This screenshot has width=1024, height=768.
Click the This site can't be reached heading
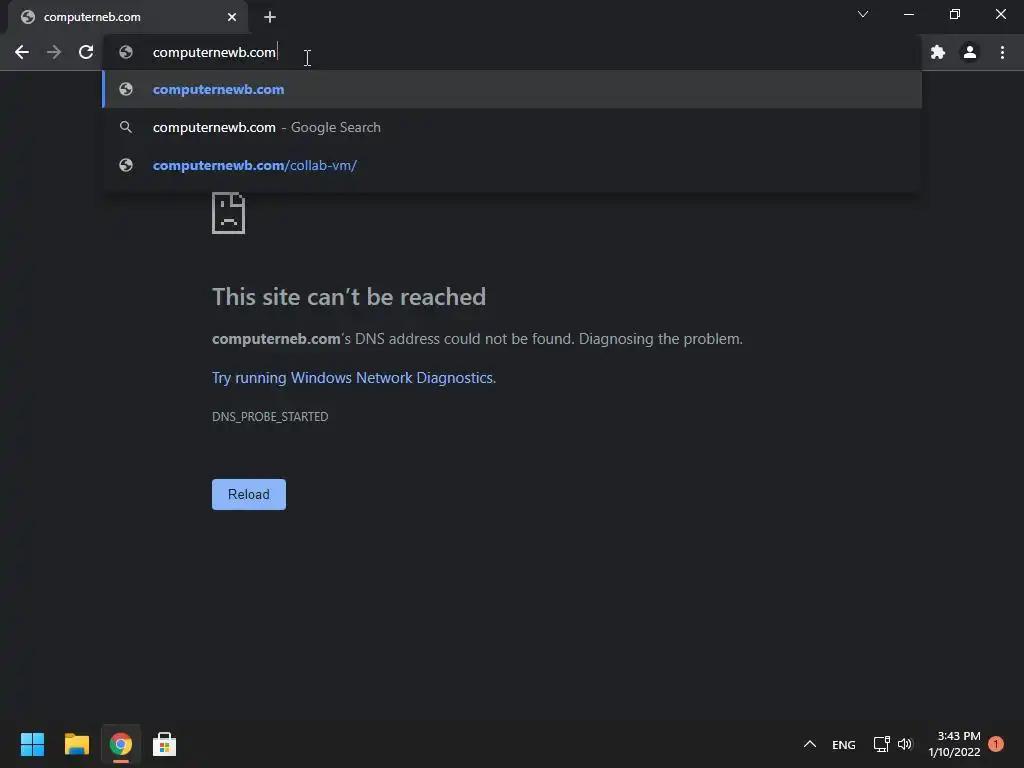point(349,297)
